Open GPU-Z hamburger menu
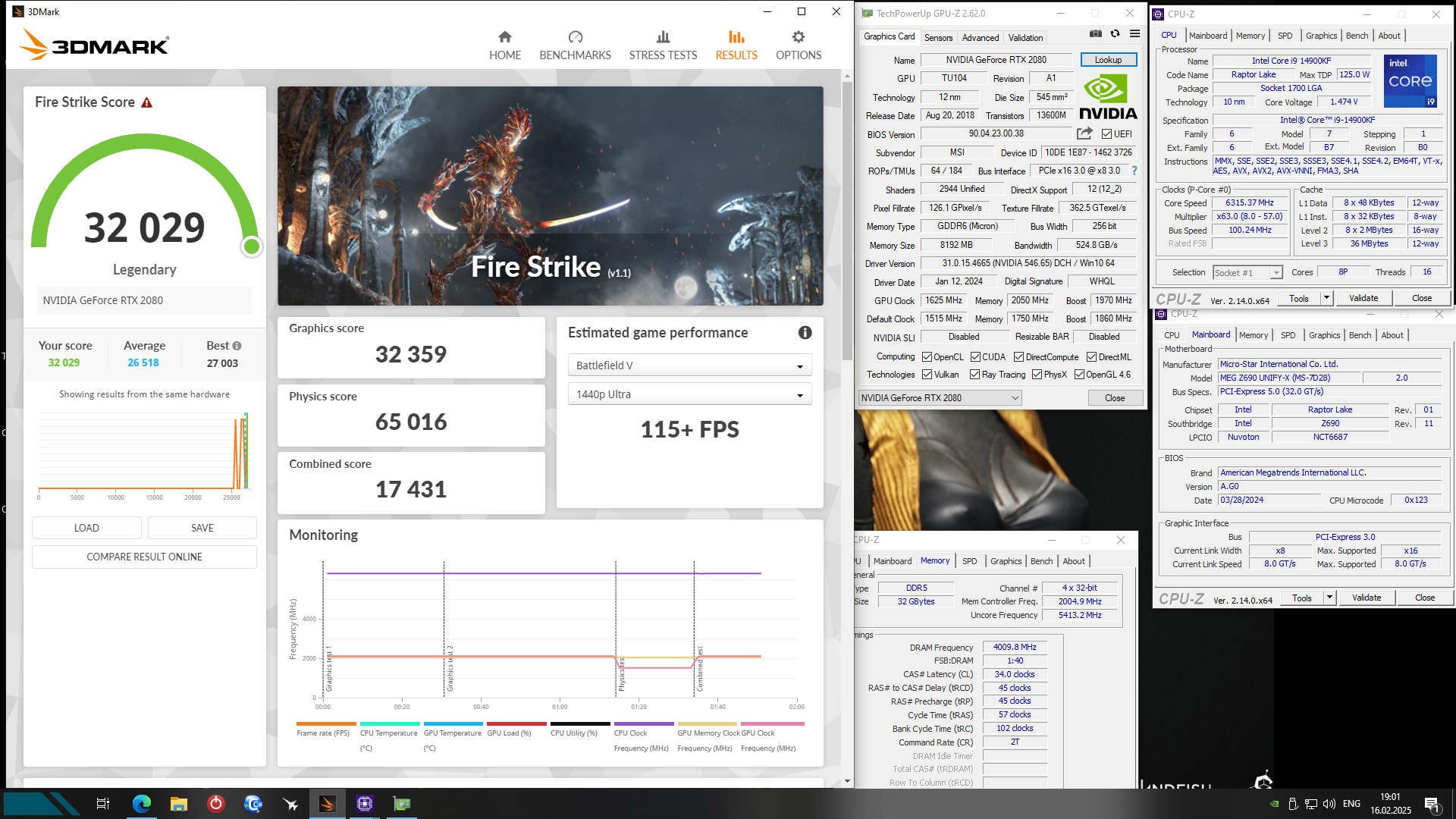 (1134, 33)
